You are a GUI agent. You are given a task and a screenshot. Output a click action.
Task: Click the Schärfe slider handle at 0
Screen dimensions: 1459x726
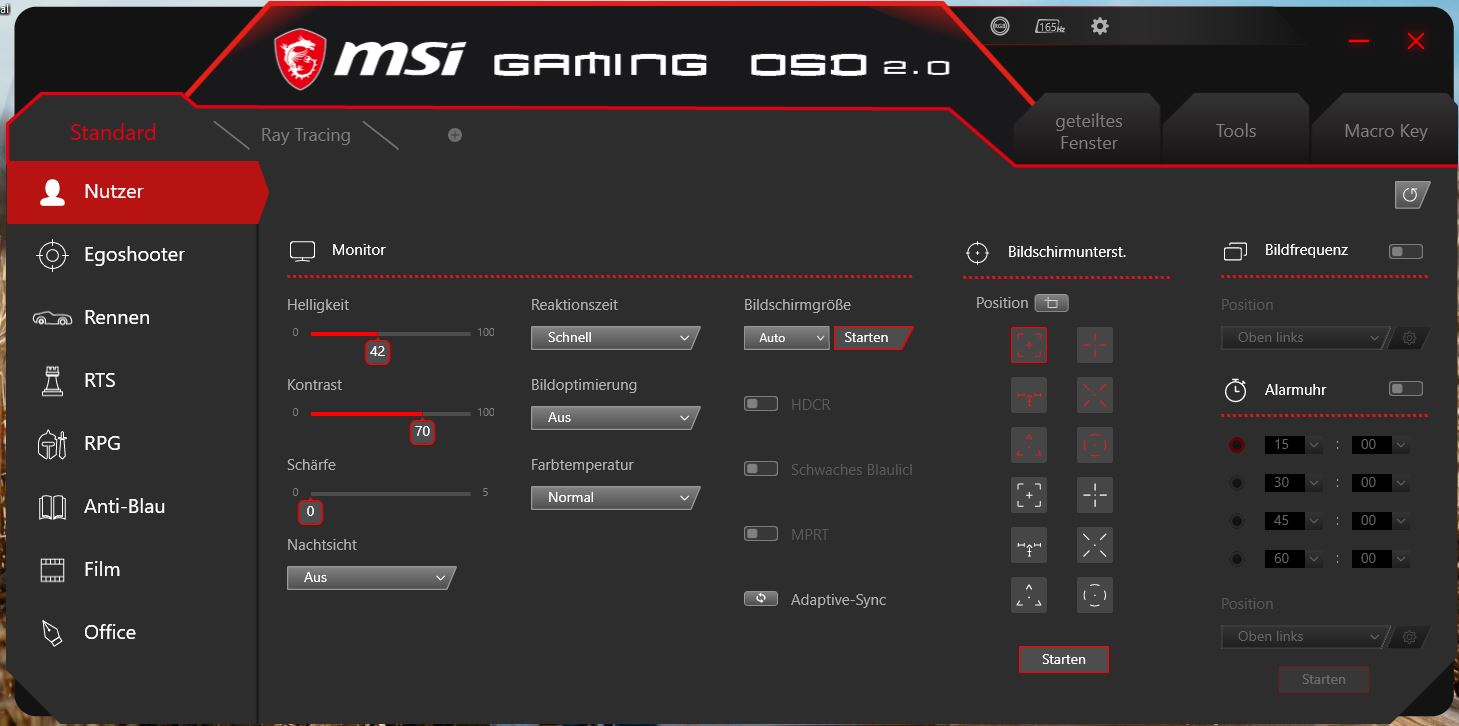(311, 512)
